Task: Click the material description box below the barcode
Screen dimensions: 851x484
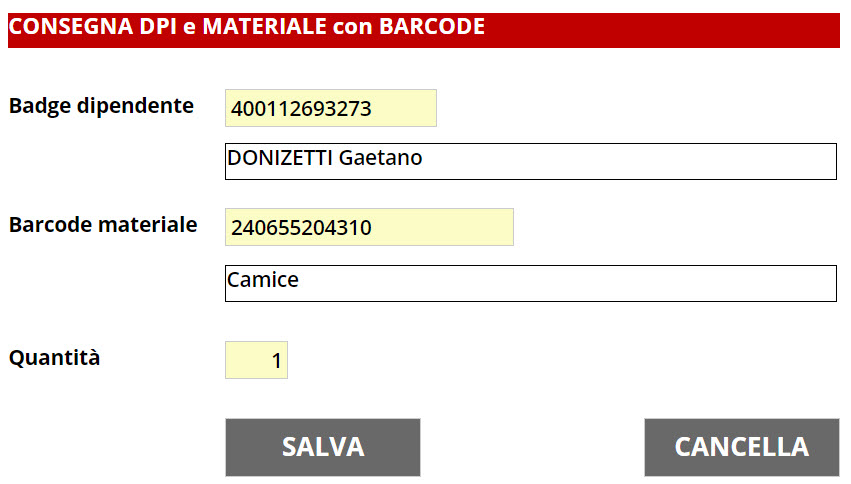Action: click(x=530, y=283)
